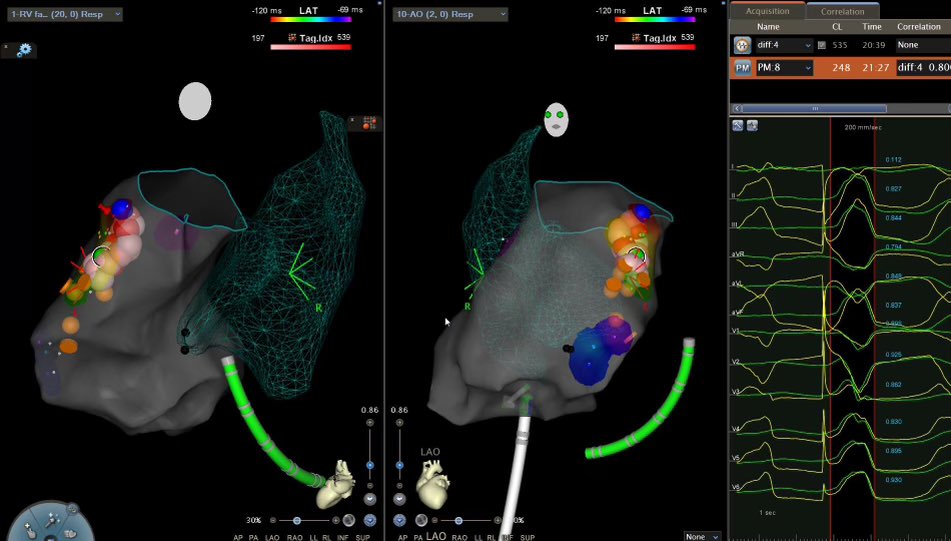Screen dimensions: 951x541
Task: Set right viewer to AP view
Action: point(404,537)
